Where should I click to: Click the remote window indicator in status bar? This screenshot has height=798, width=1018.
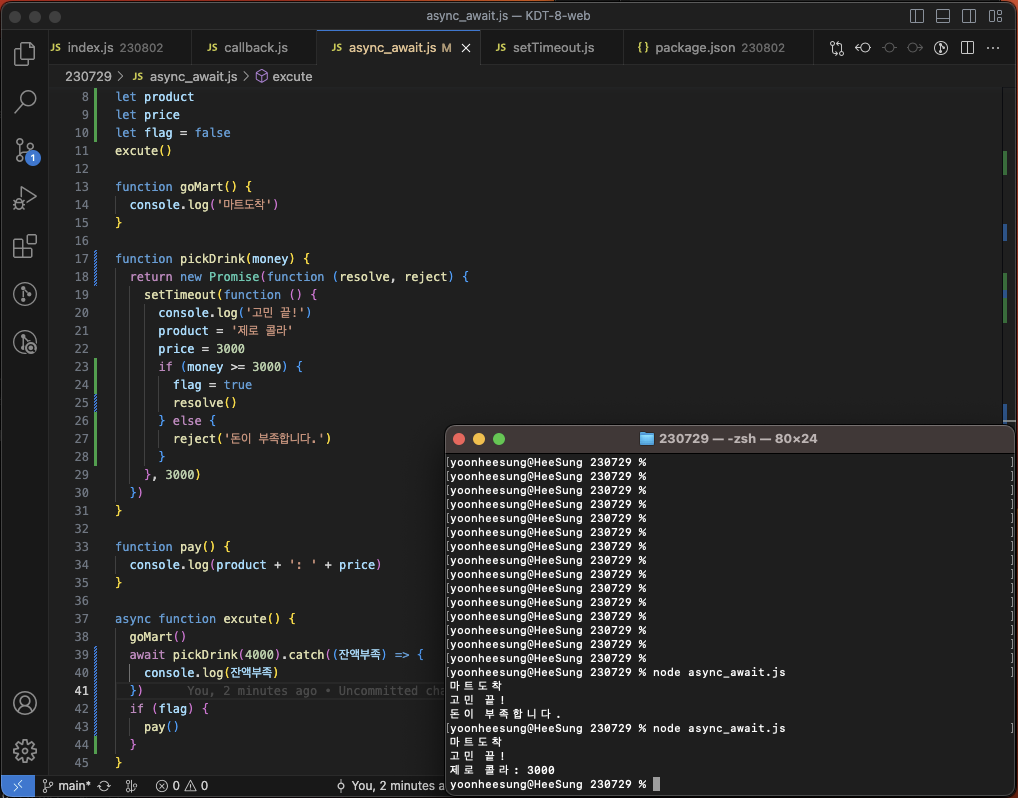point(18,786)
